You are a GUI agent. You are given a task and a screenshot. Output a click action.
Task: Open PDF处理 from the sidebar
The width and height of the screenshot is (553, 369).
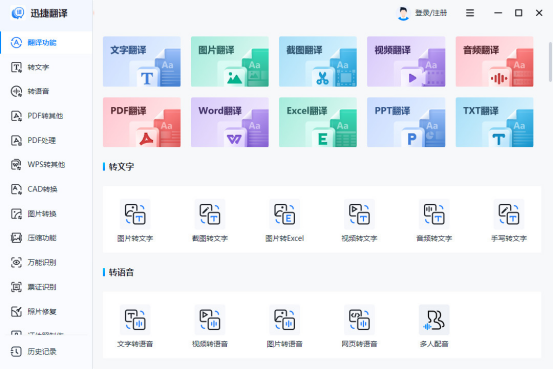pyautogui.click(x=46, y=140)
